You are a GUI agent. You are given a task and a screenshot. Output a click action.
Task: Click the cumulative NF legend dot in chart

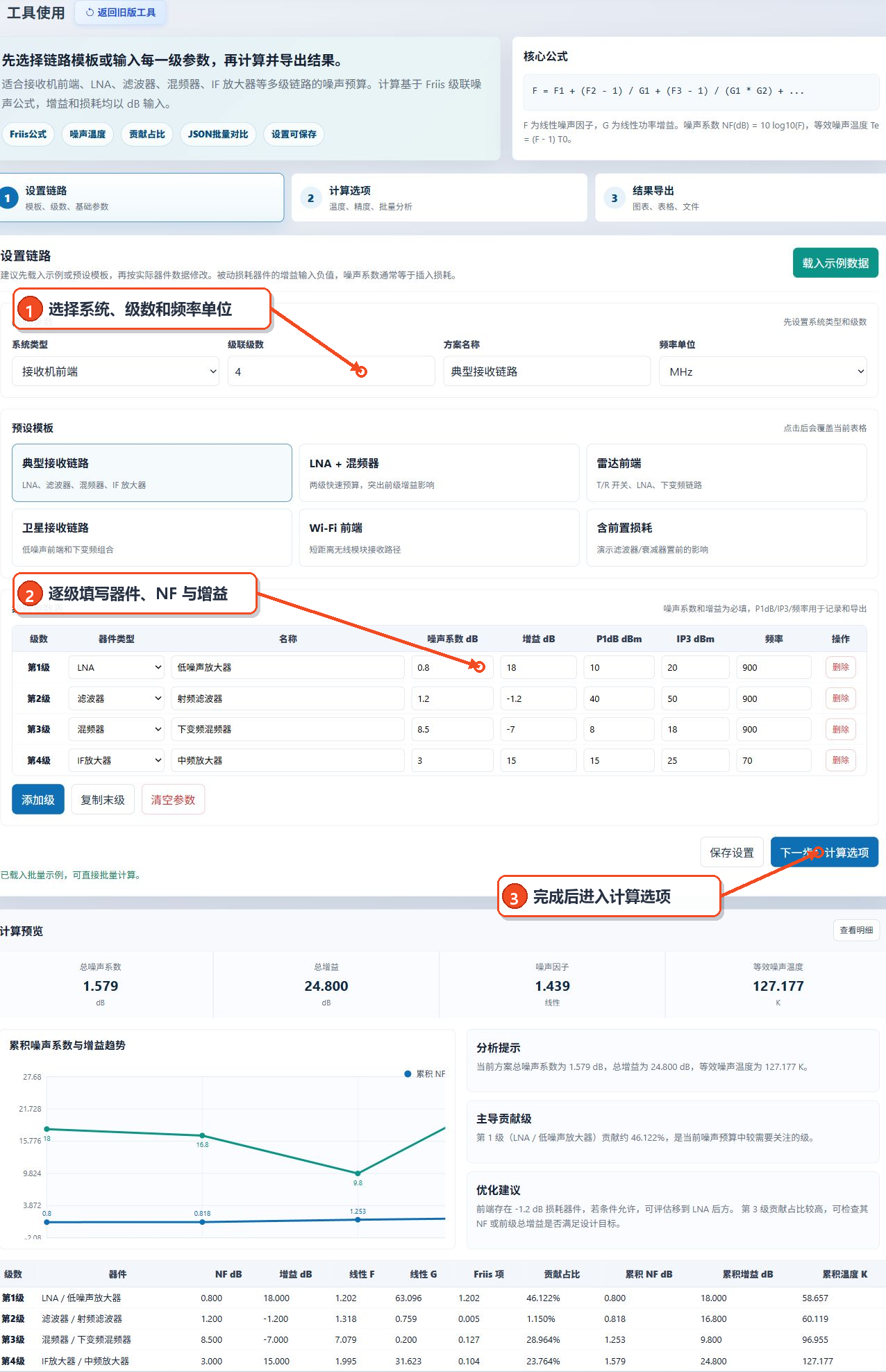[408, 1073]
